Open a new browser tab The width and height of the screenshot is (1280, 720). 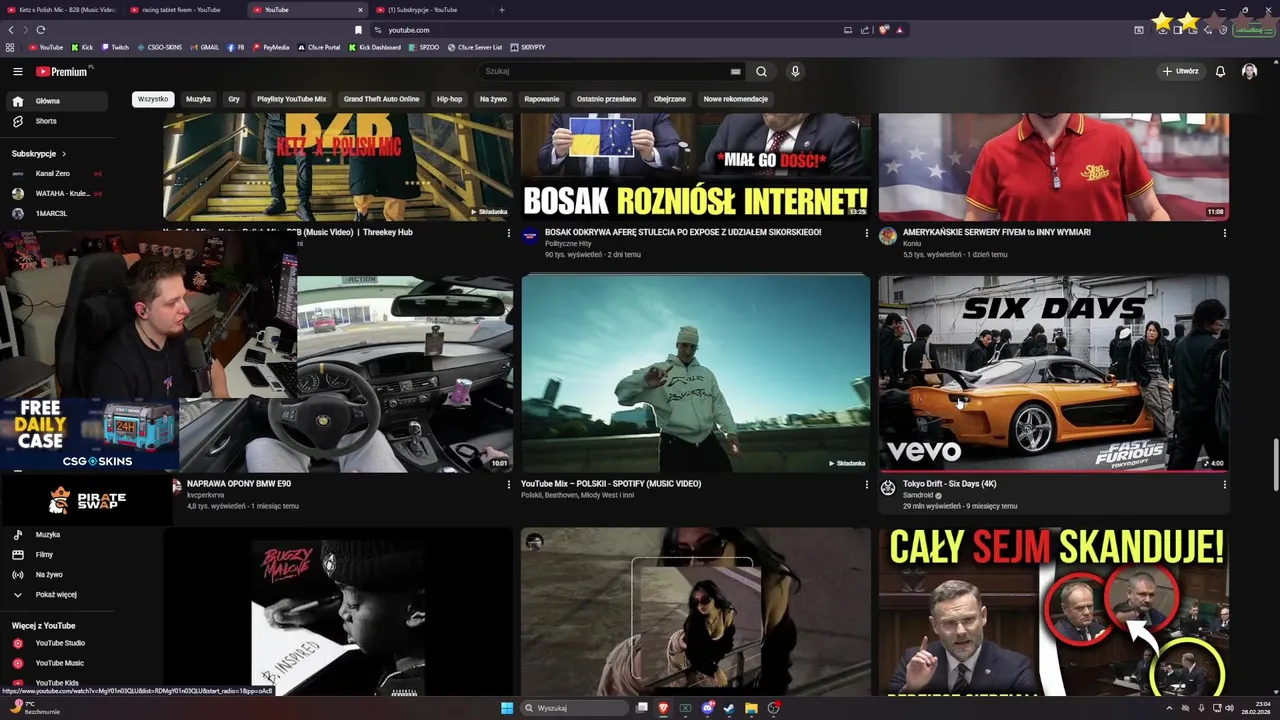(502, 10)
